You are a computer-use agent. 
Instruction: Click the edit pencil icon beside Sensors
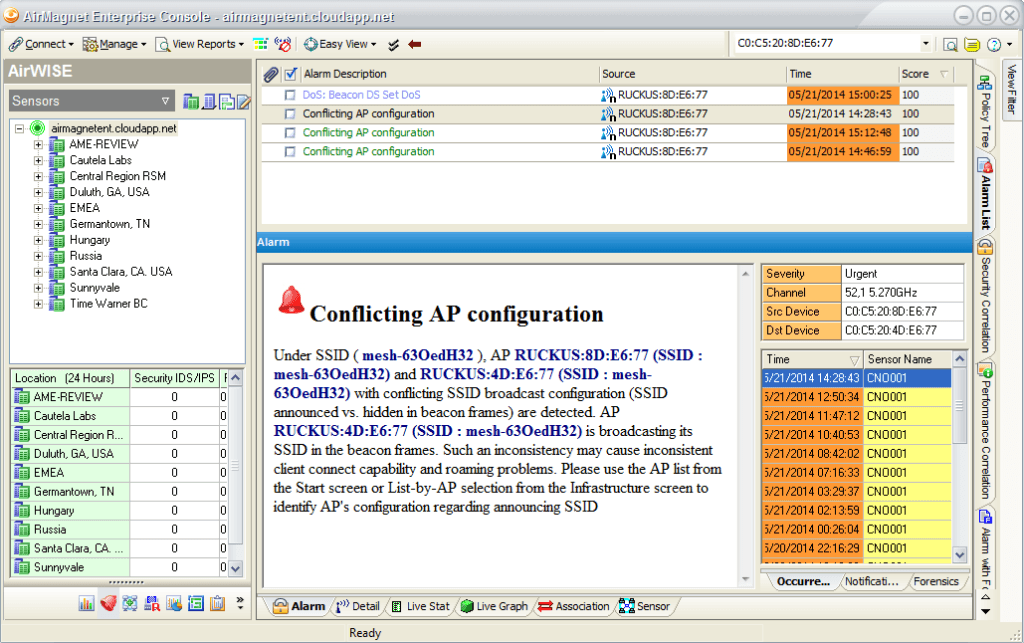[244, 101]
